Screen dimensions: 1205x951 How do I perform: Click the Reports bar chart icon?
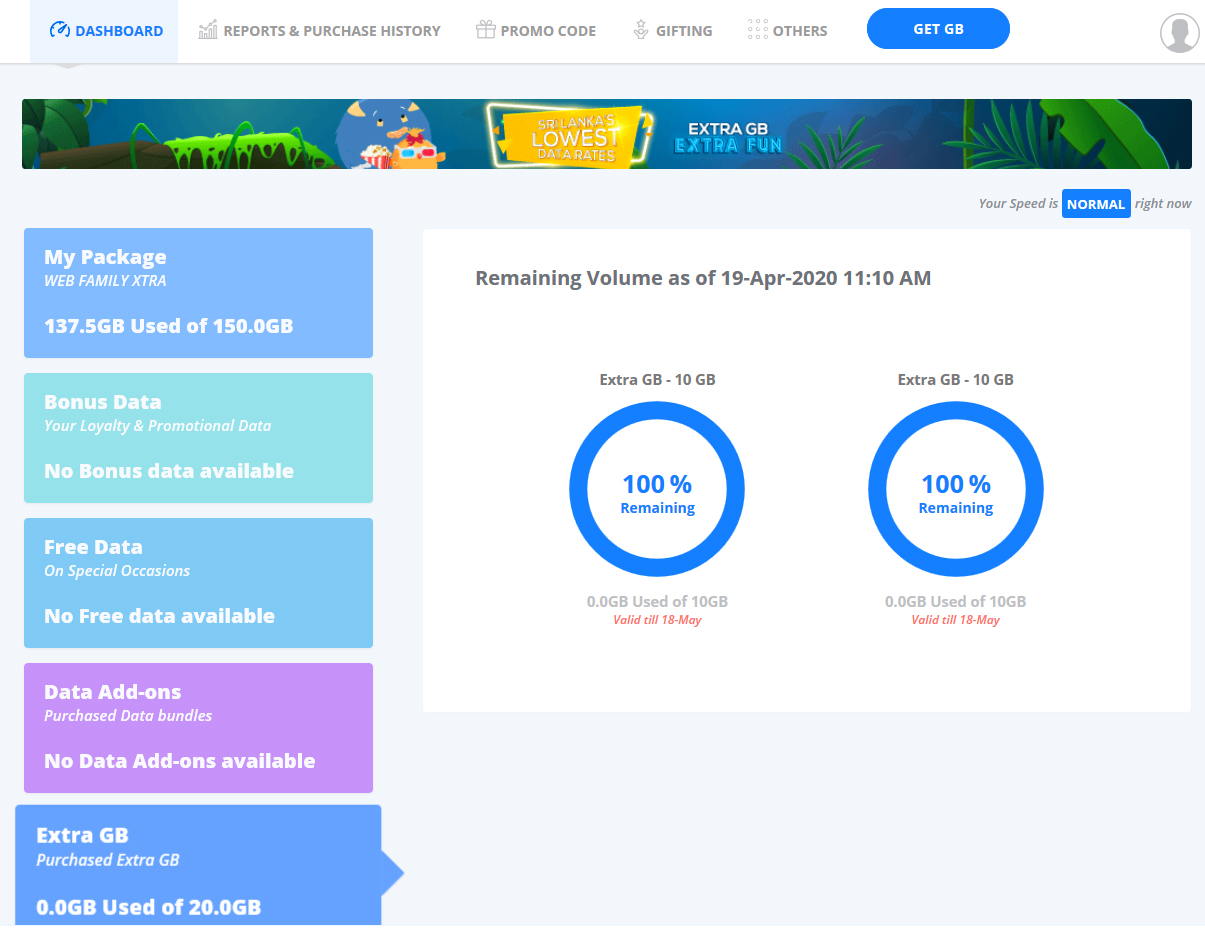(x=208, y=30)
